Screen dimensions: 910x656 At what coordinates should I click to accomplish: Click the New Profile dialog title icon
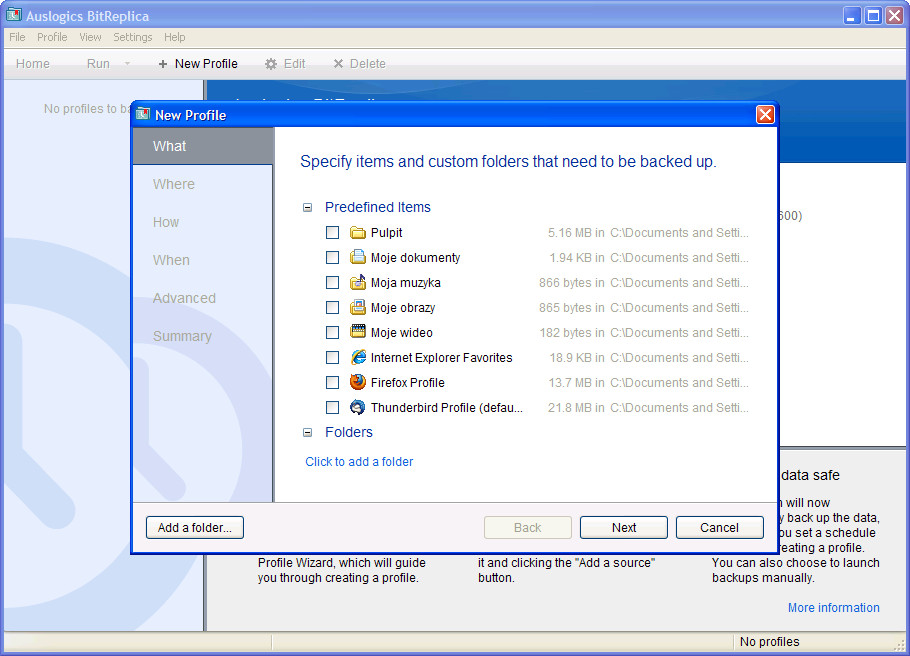pos(143,114)
